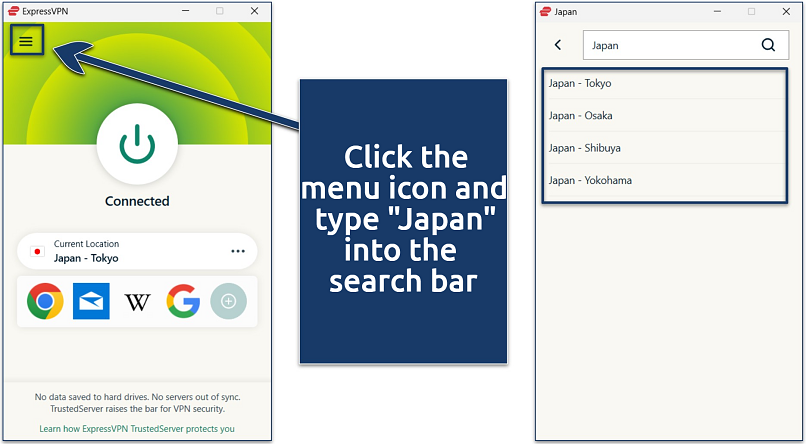Toggle the VPN power button
The width and height of the screenshot is (806, 444).
point(137,144)
